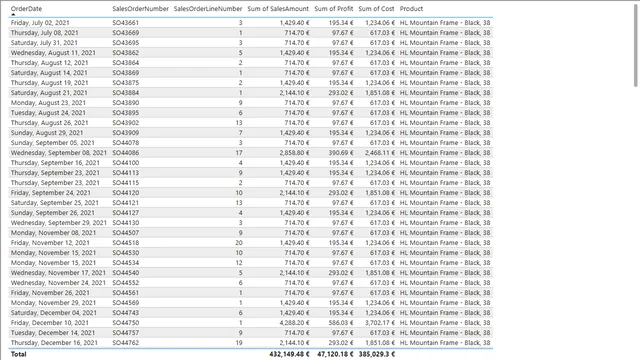640x360 pixels.
Task: Sort by the Sum of SalesAmount header
Action: [278, 9]
